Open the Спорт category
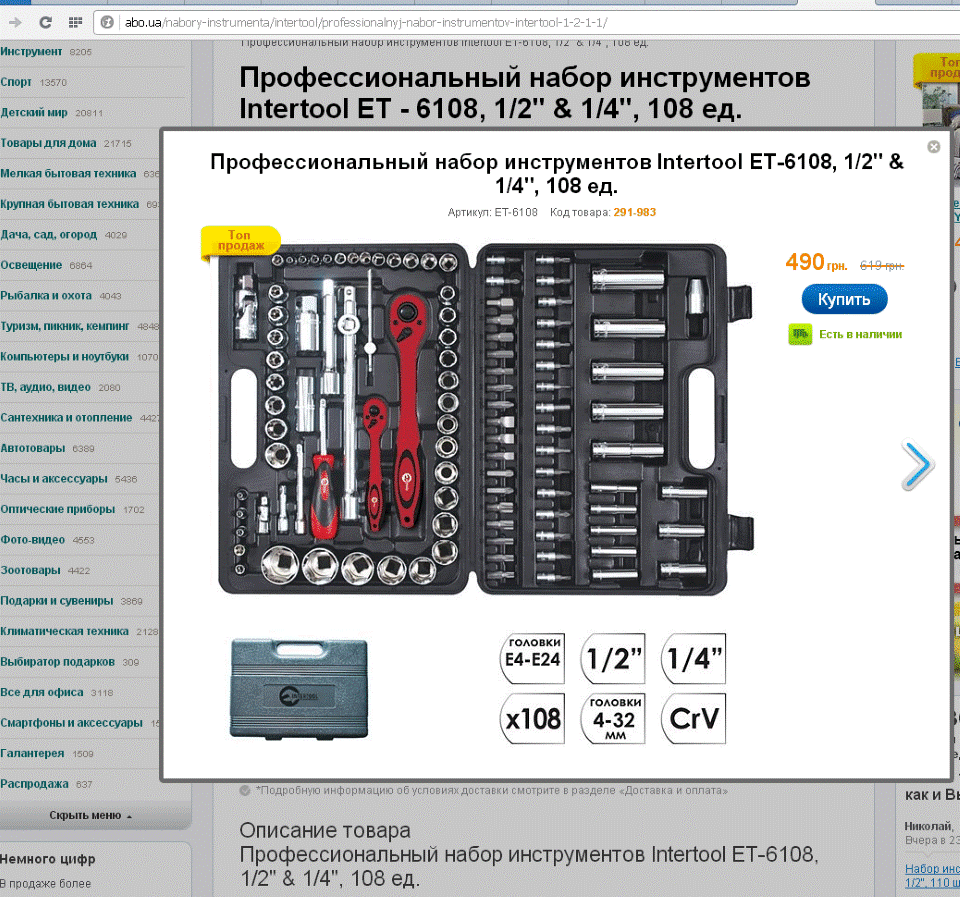The width and height of the screenshot is (960, 897). pos(16,82)
